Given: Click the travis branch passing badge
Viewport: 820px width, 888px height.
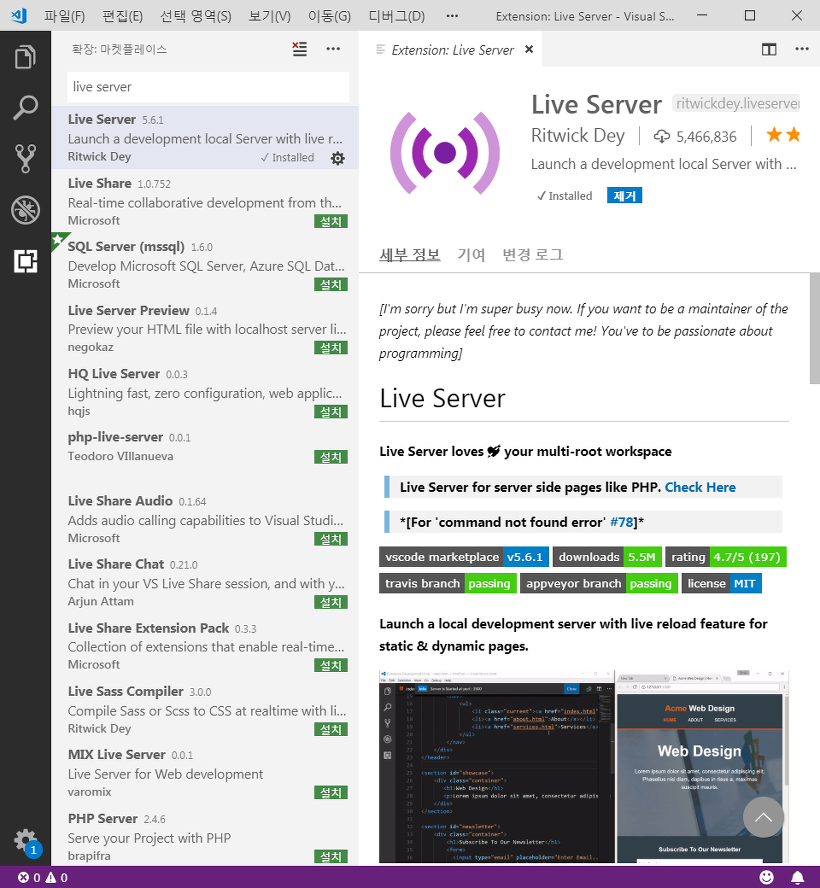Looking at the screenshot, I should point(447,583).
